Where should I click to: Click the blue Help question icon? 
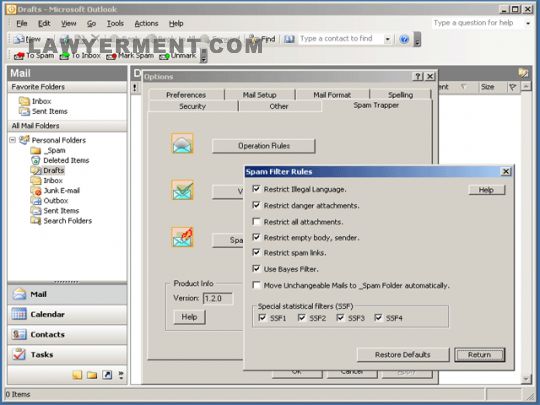(x=404, y=39)
